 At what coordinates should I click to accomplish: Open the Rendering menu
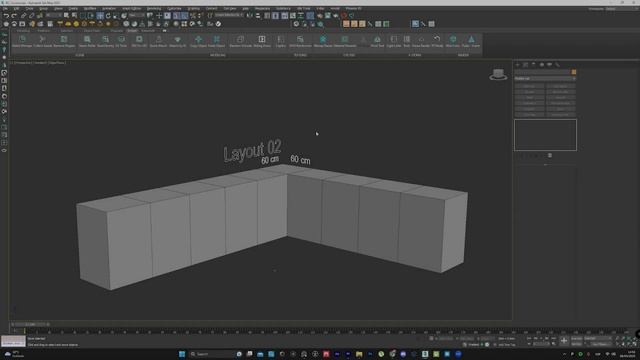tap(154, 9)
